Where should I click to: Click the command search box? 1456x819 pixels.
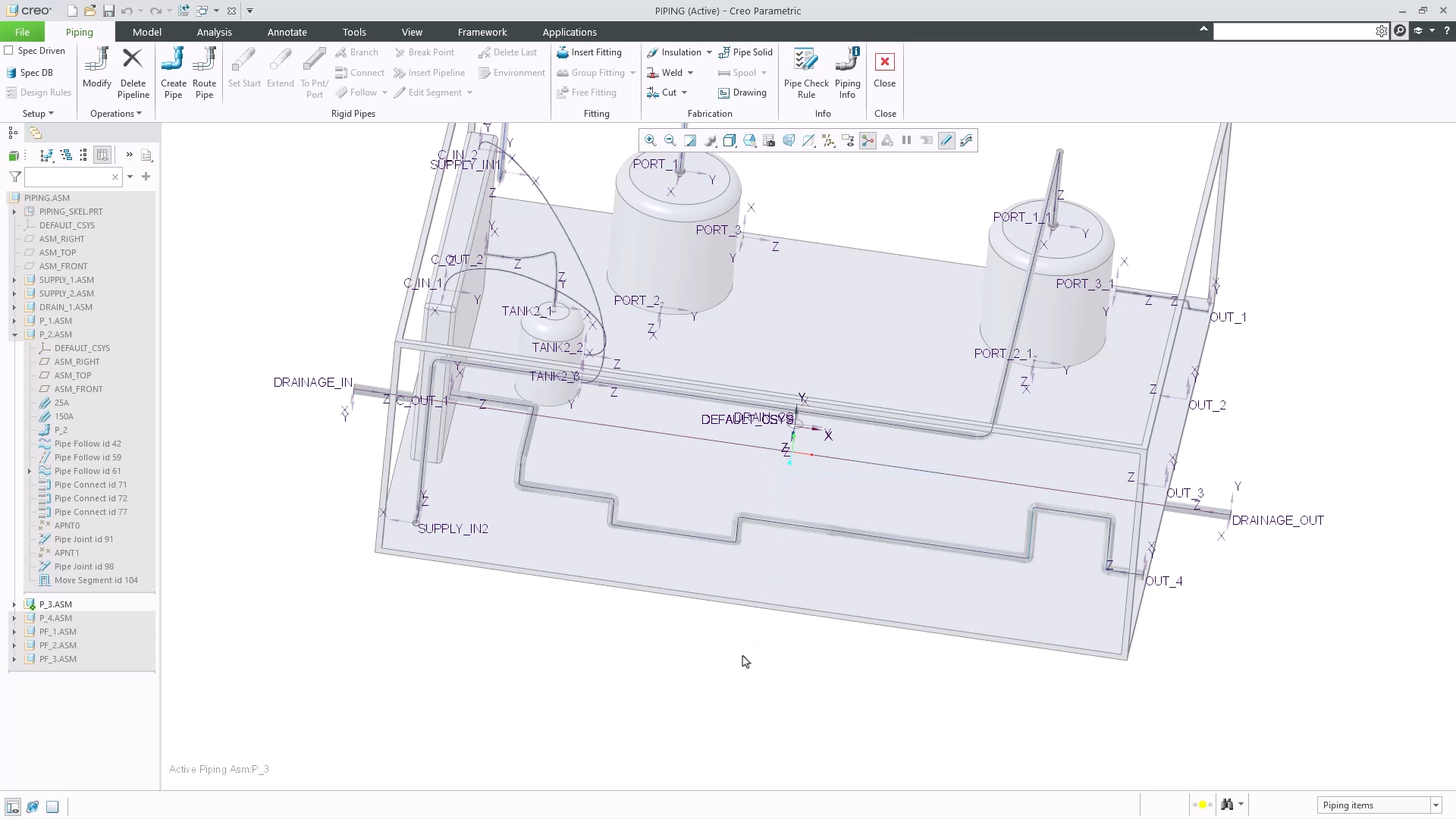(x=1295, y=31)
